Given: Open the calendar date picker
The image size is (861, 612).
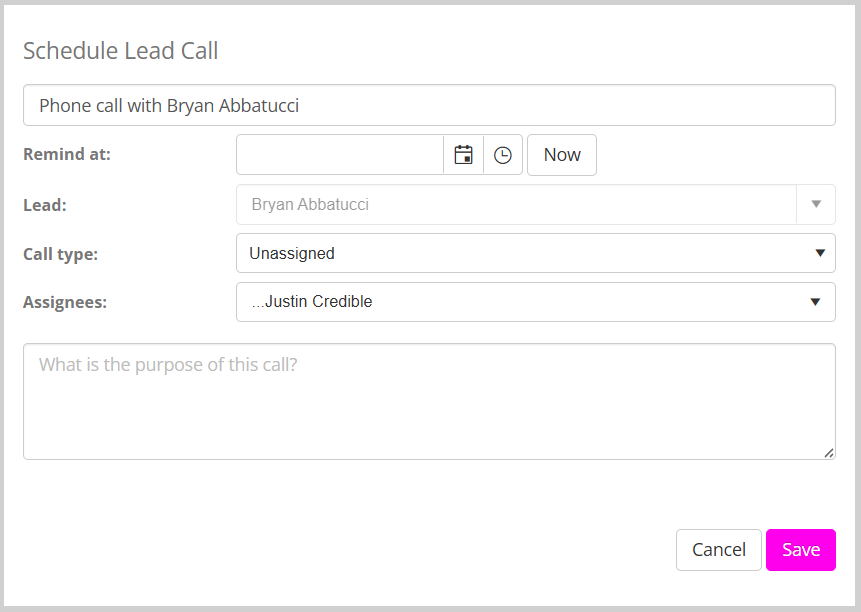Looking at the screenshot, I should [463, 155].
